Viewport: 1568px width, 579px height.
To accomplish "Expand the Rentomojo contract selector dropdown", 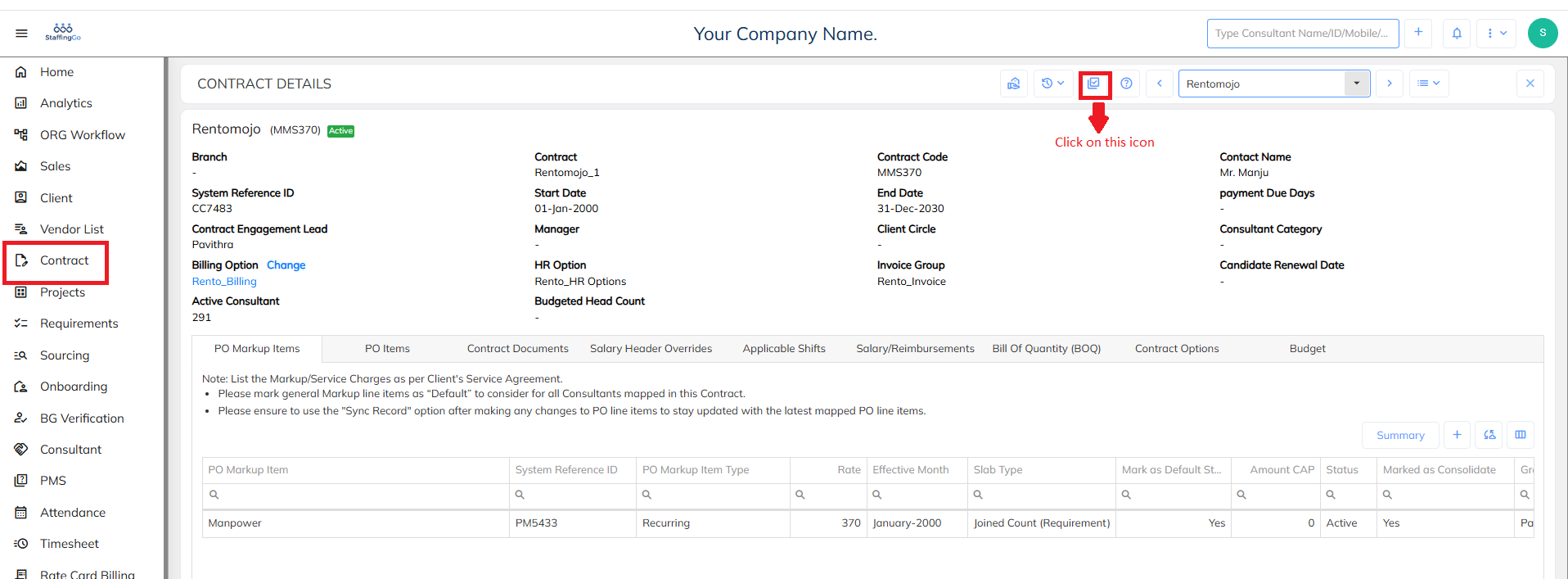I will [x=1357, y=84].
